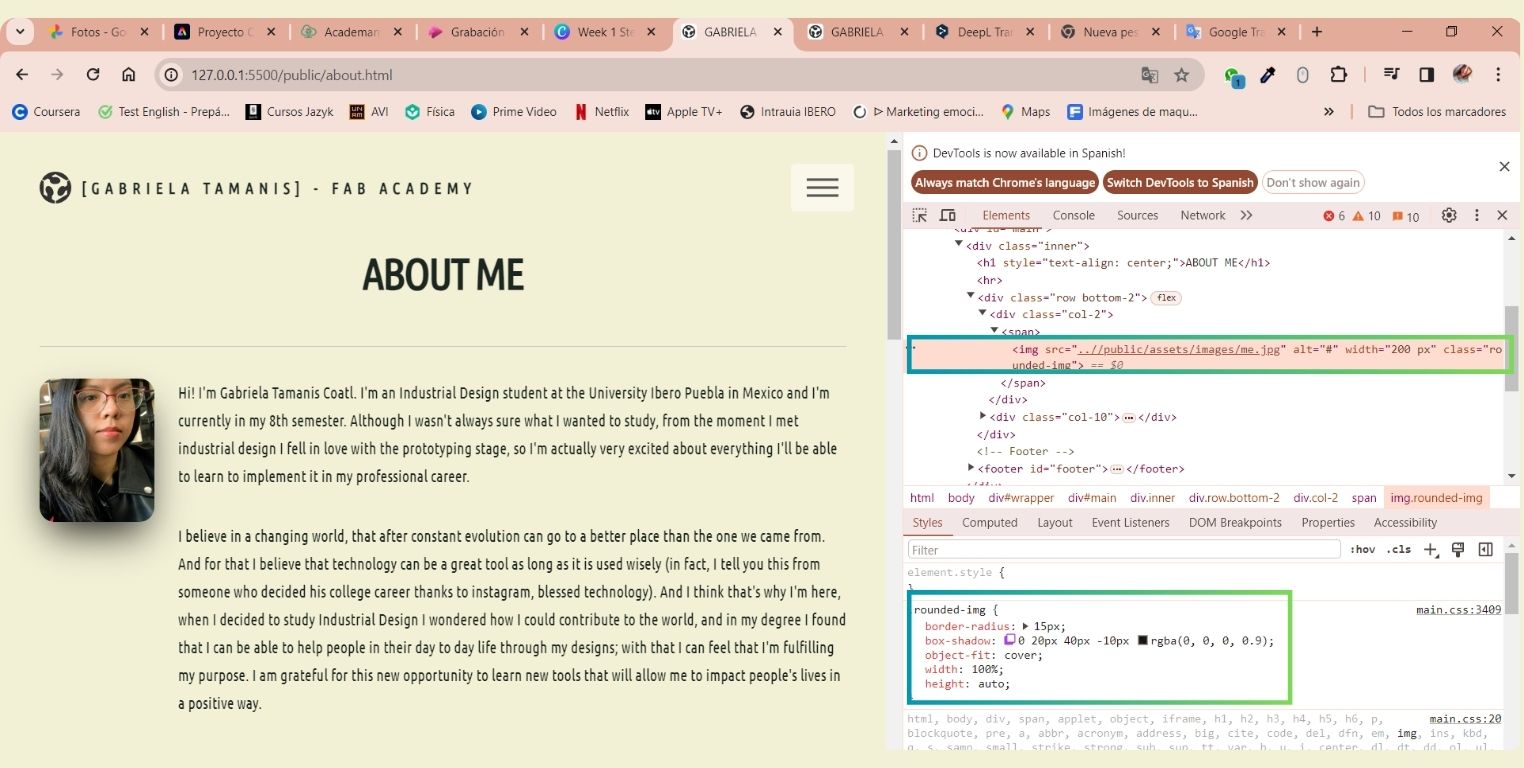Open the Coursera bookmark
Viewport: 1524px width, 768px height.
pos(46,112)
